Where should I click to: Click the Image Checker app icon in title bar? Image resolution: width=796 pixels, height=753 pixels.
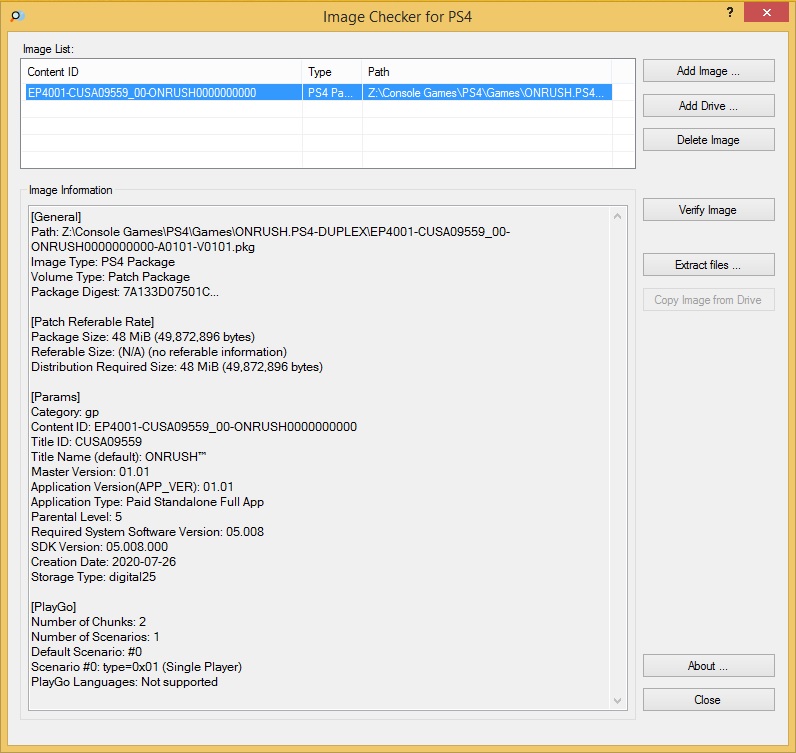tap(17, 16)
